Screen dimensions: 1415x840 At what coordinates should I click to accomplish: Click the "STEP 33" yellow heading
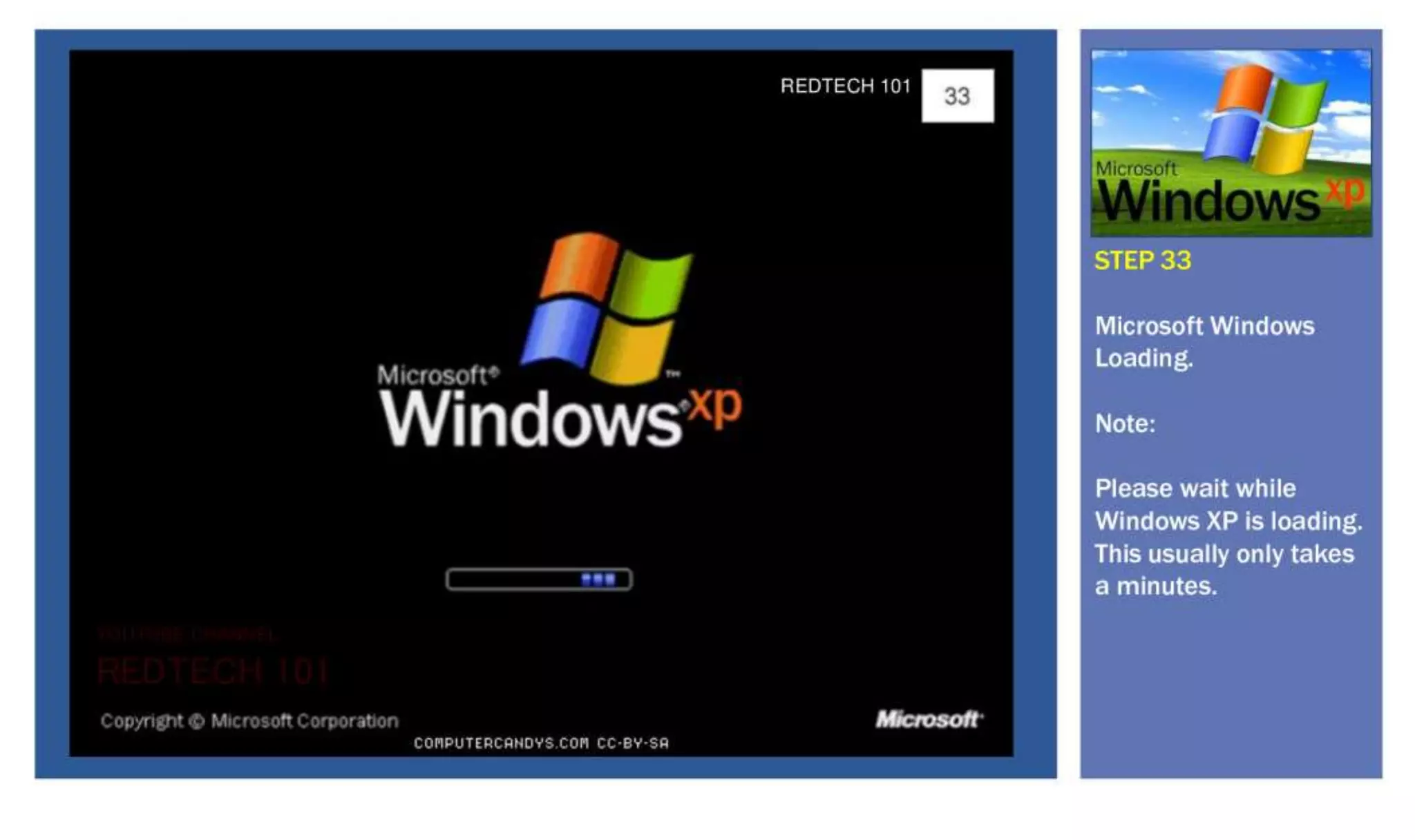pos(1143,260)
